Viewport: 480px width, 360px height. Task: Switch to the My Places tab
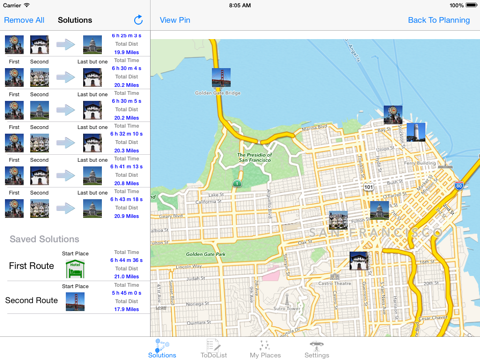265,349
